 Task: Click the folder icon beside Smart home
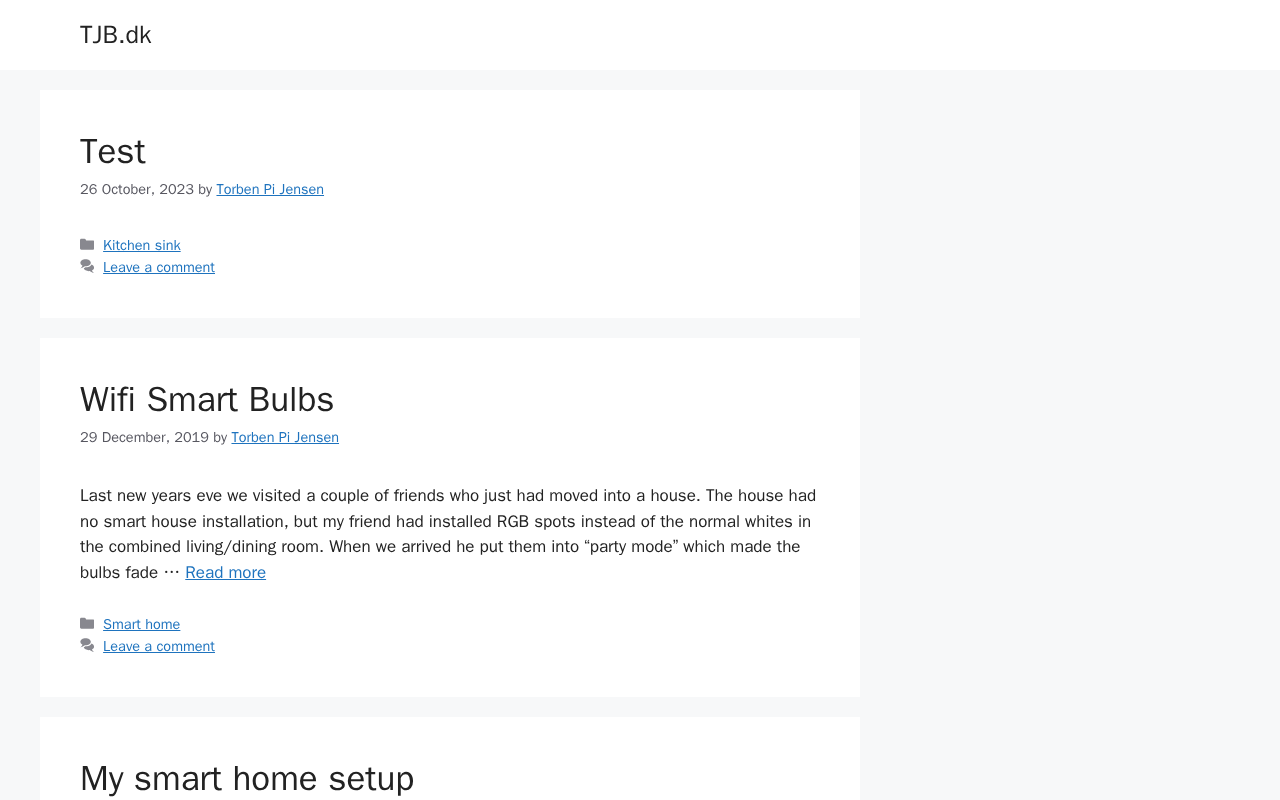tap(87, 624)
